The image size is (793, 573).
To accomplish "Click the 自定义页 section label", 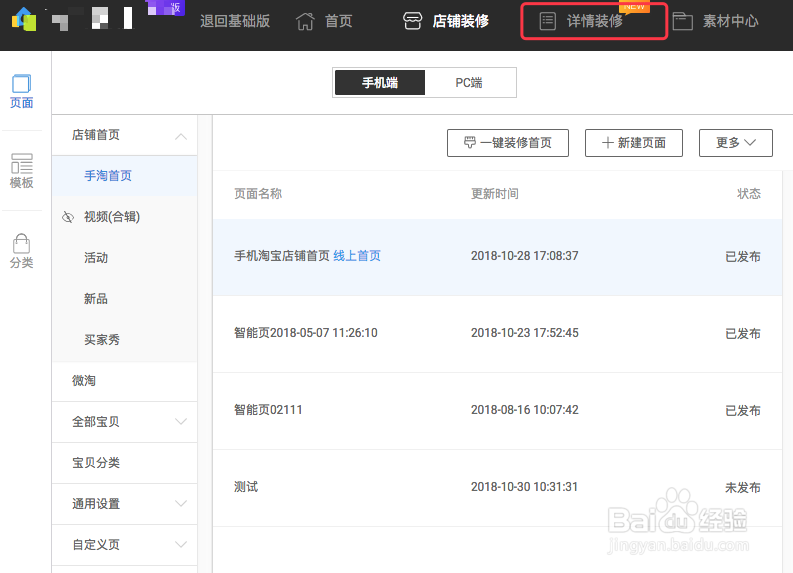I will pyautogui.click(x=96, y=544).
